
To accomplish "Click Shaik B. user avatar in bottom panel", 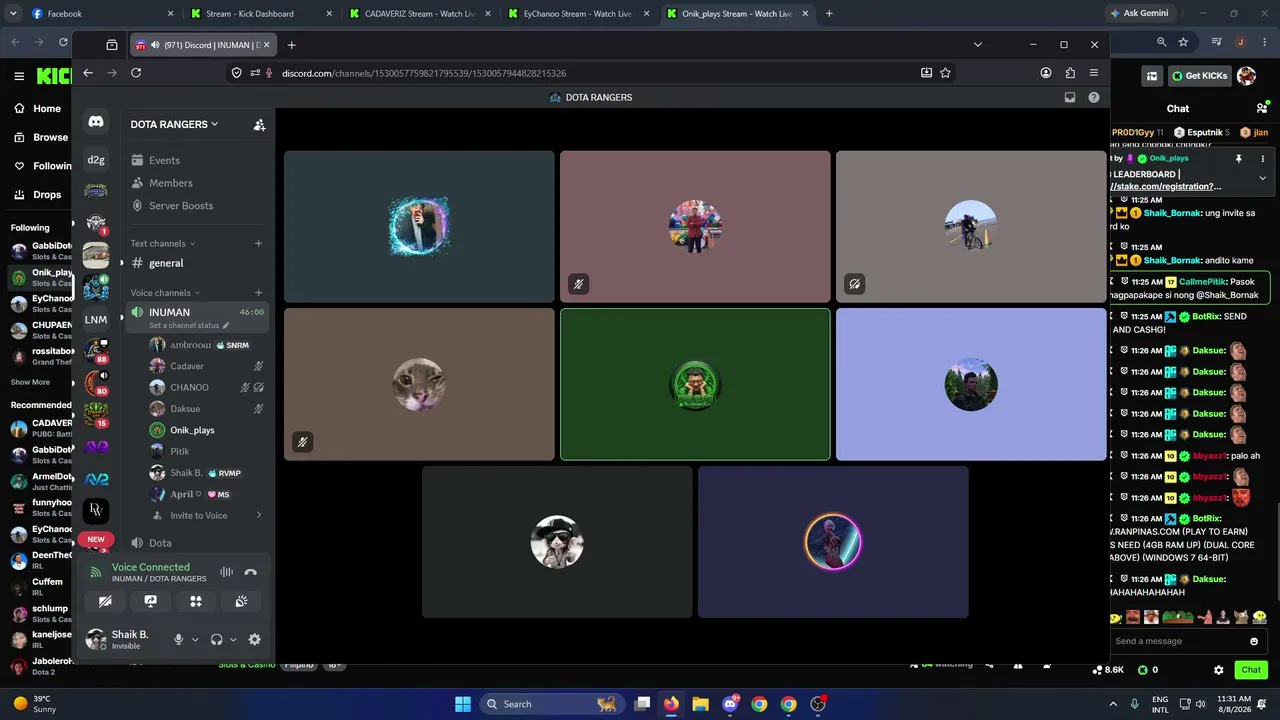I will [96, 639].
